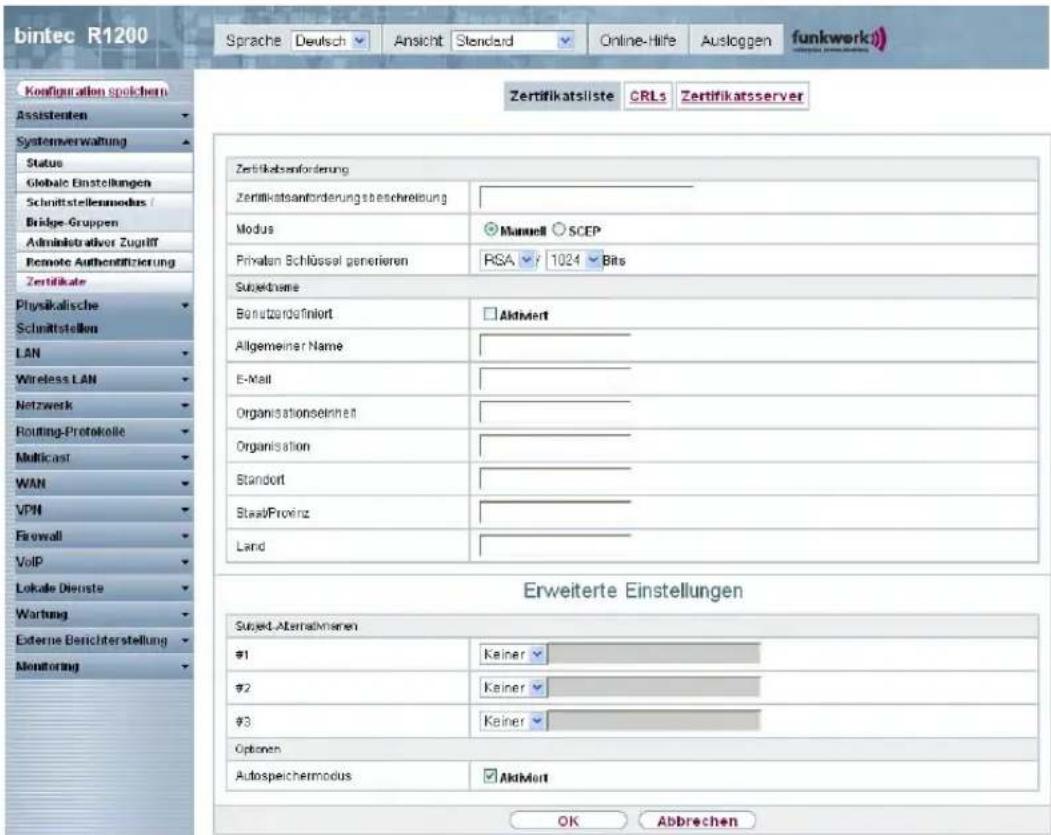
Task: Focus the Organisationseinheit field
Action: 555,413
